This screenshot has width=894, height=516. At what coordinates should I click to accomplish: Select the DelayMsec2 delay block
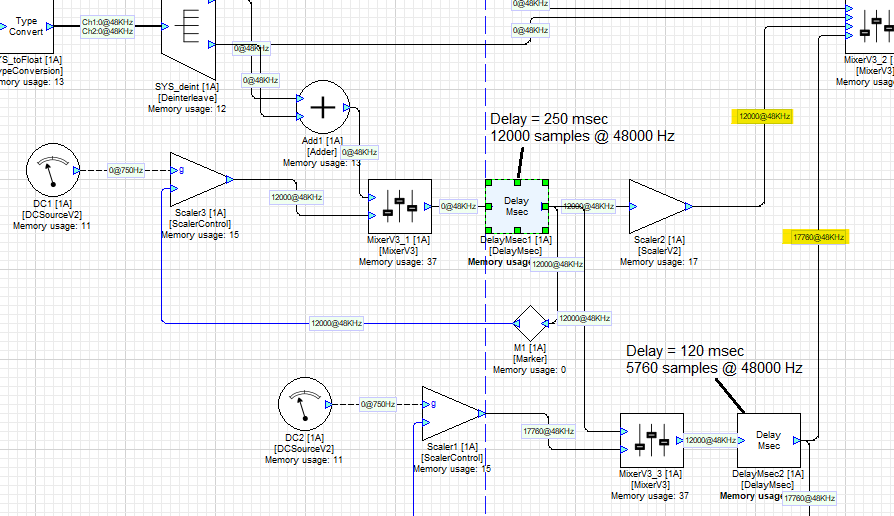point(768,439)
